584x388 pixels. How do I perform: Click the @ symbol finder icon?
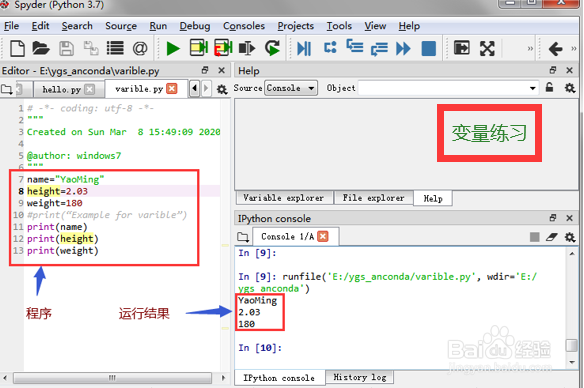[x=140, y=48]
